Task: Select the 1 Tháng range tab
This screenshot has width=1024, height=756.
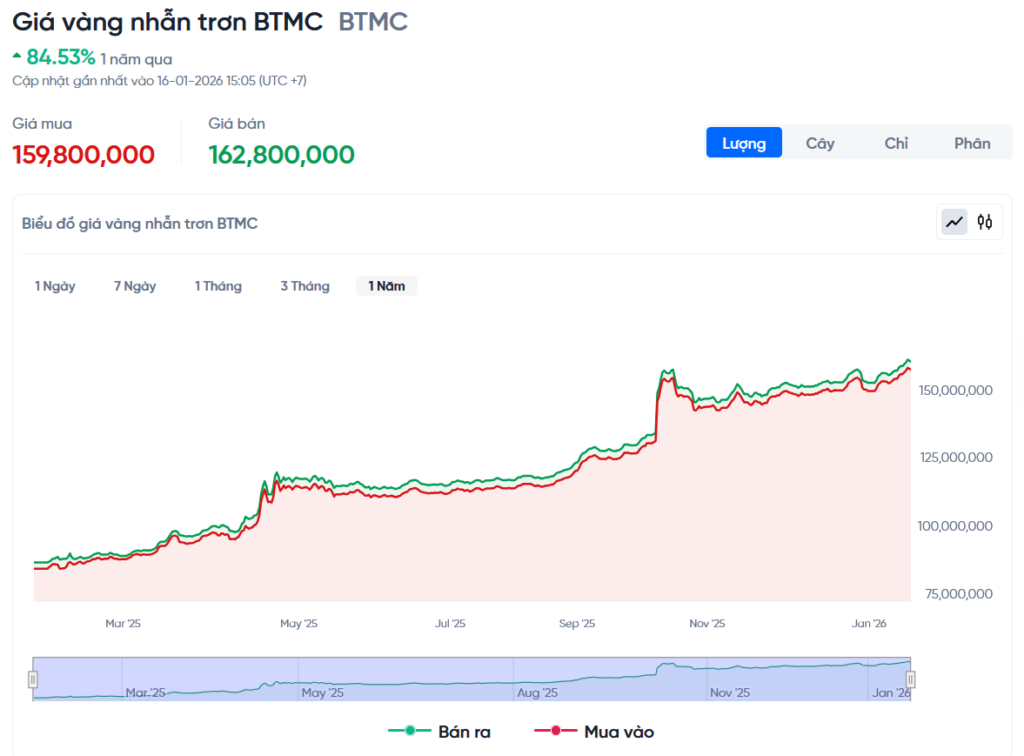Action: click(x=218, y=286)
